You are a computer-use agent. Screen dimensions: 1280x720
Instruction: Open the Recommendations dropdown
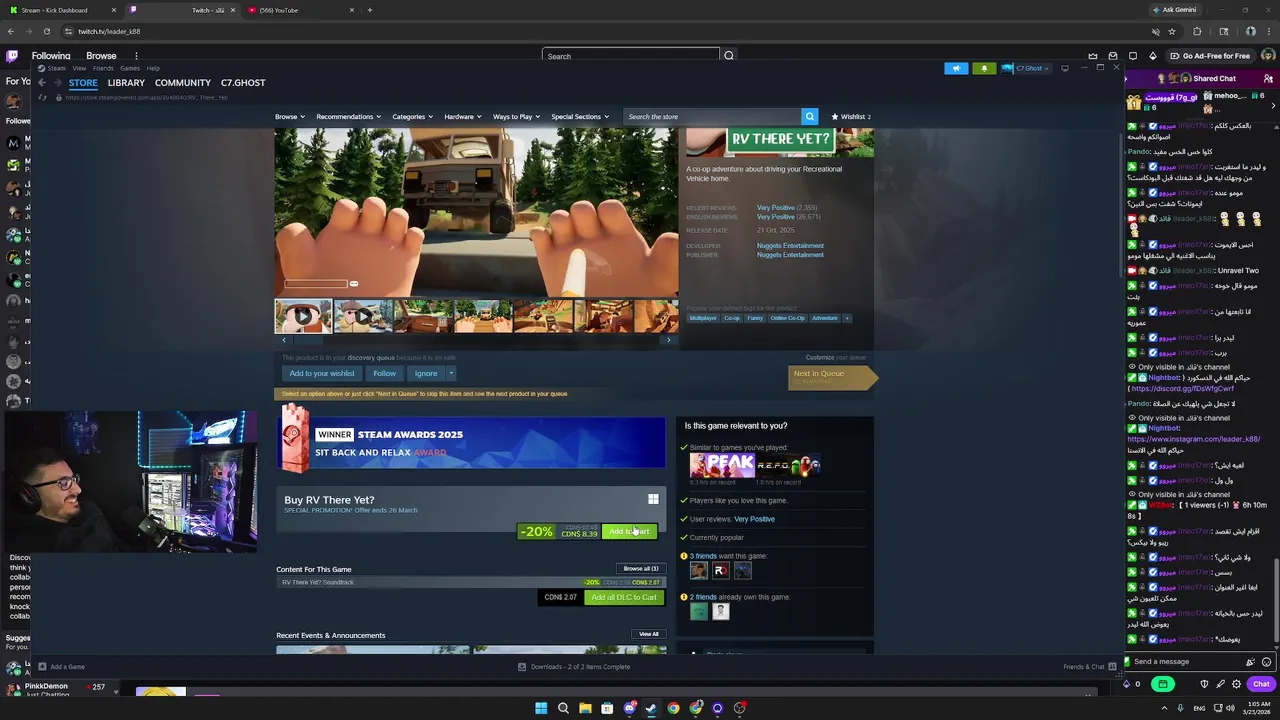(x=348, y=117)
